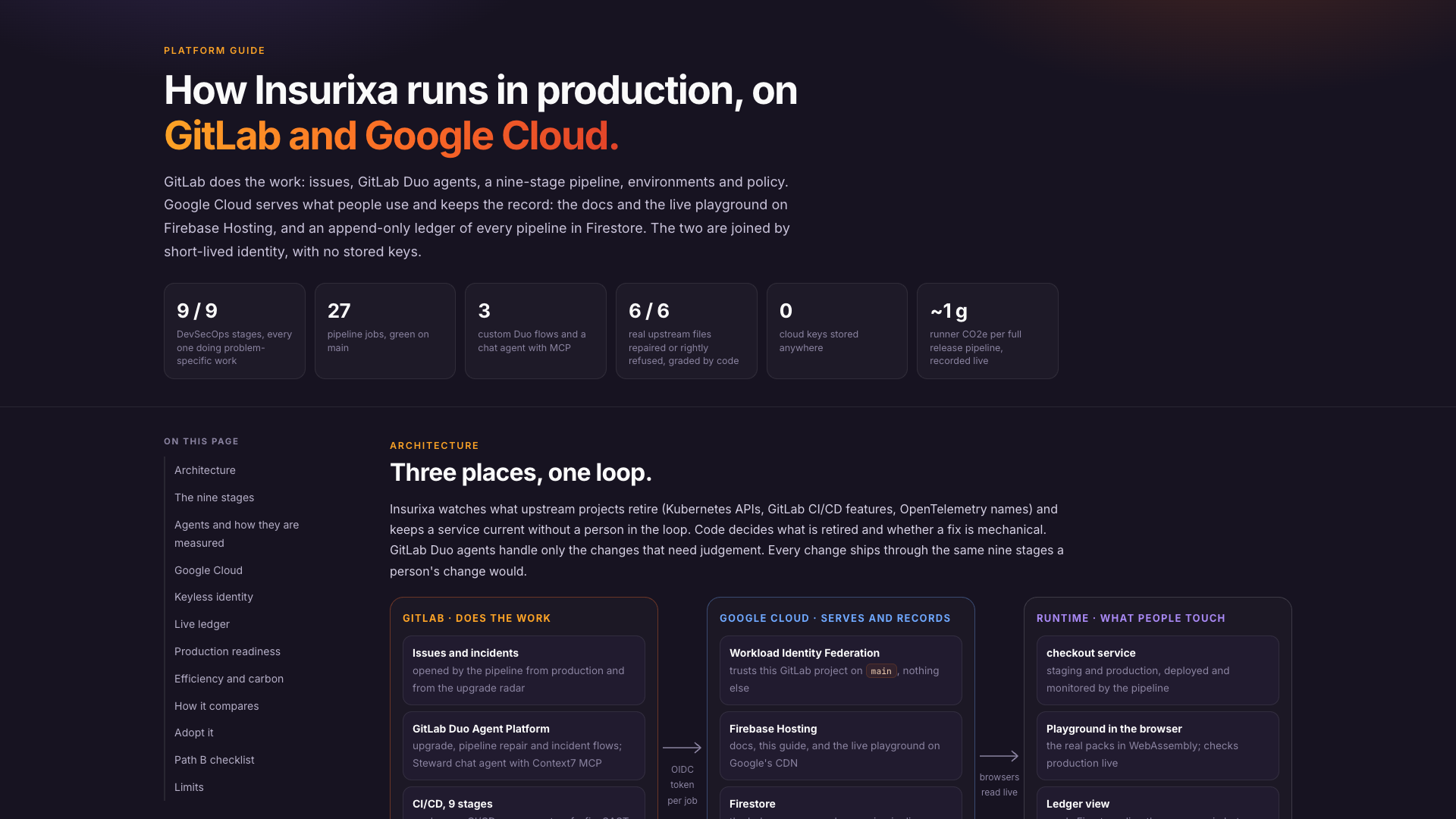Click the 'ON THIS PAGE' sidebar label

[x=201, y=441]
